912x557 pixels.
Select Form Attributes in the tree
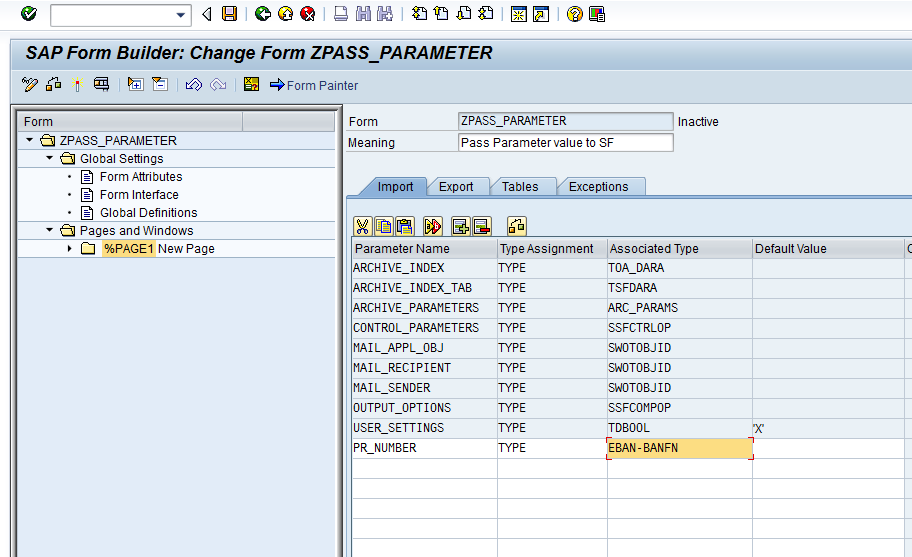tap(141, 177)
